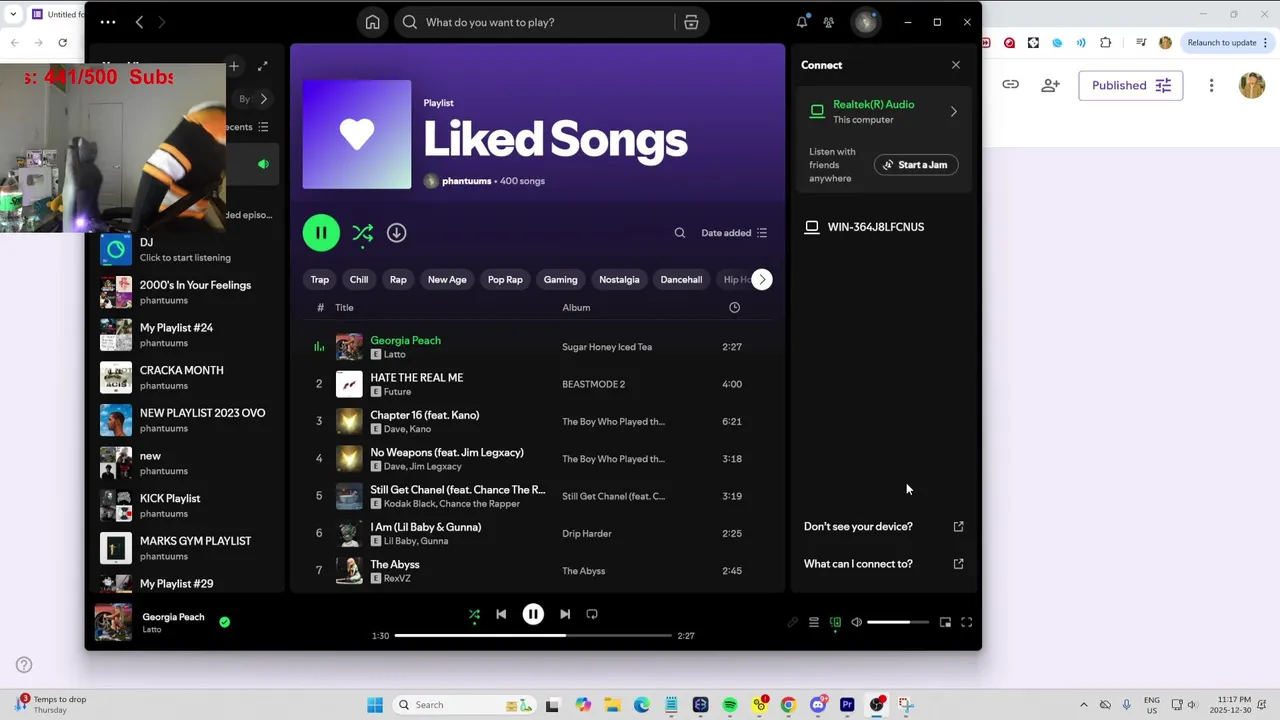Filter by the Rap genre chip
1280x720 pixels.
point(398,280)
